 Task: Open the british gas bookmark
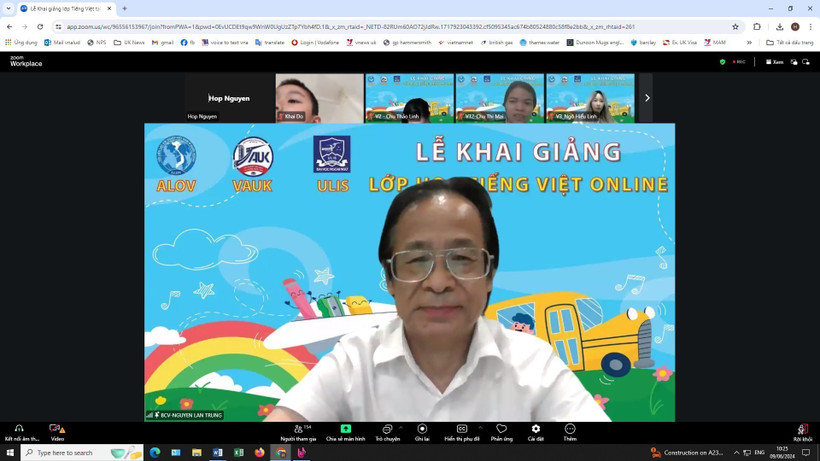(496, 42)
